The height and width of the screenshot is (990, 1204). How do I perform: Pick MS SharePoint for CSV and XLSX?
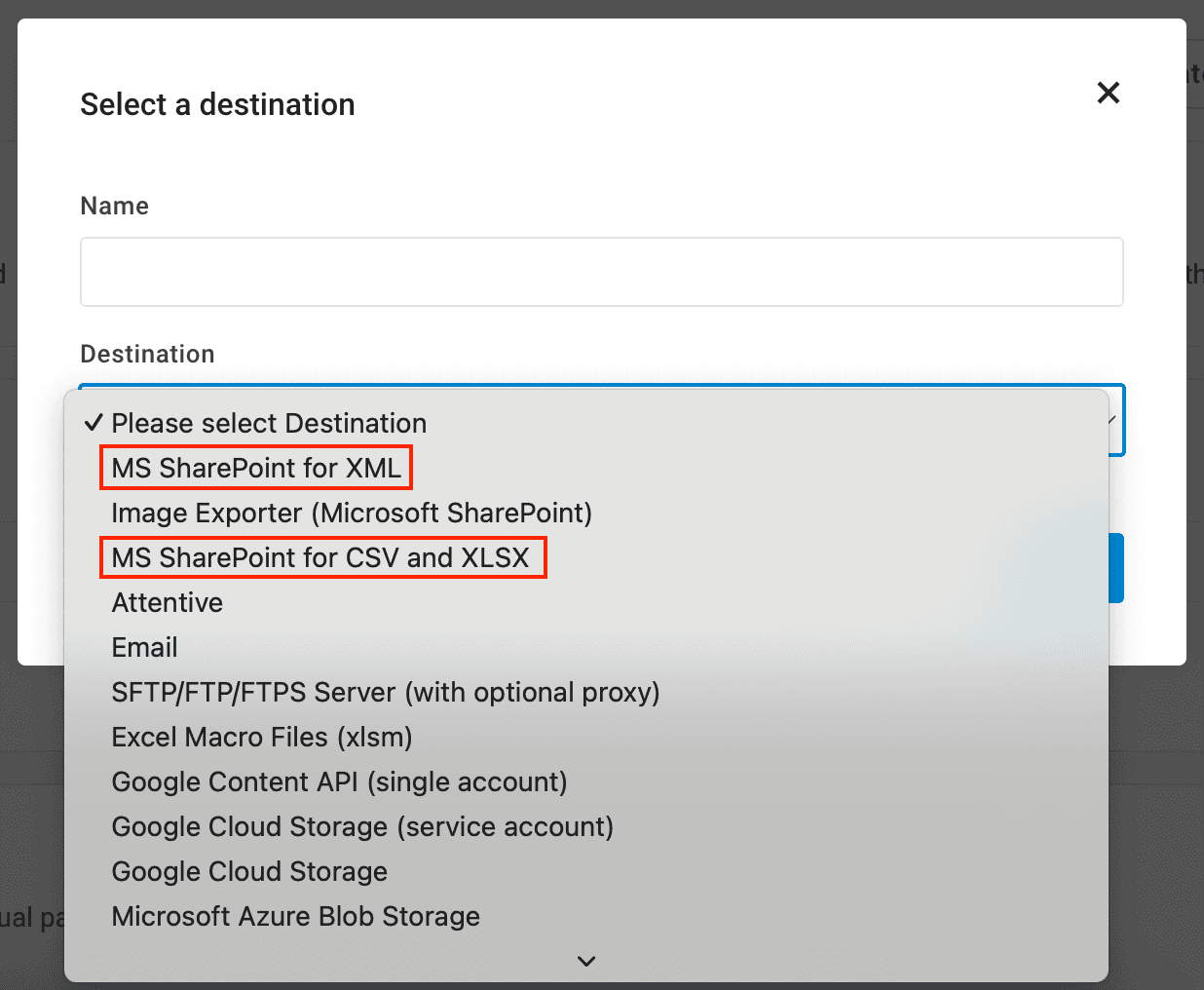click(320, 557)
